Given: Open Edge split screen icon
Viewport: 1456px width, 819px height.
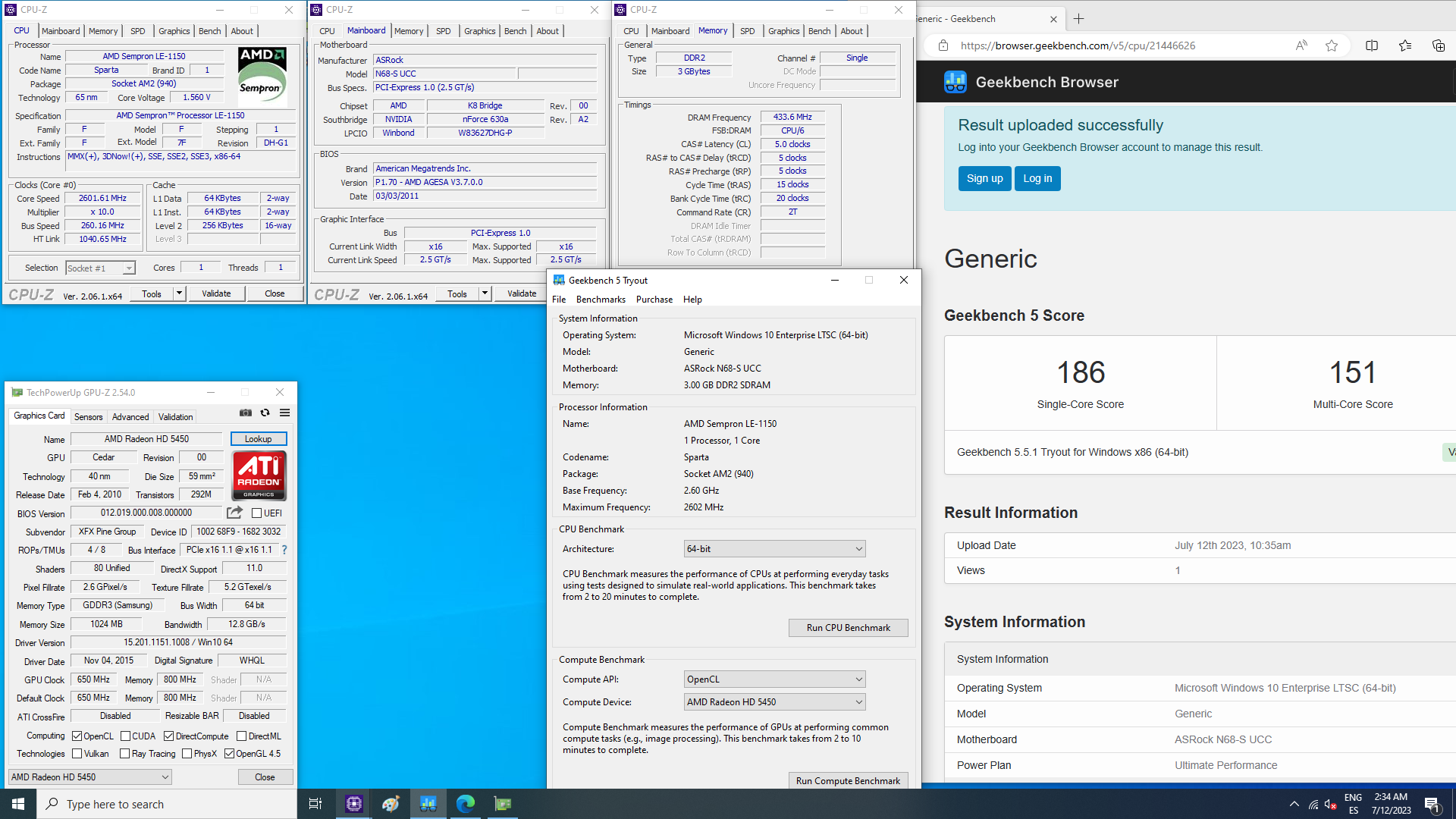Looking at the screenshot, I should coord(1372,45).
